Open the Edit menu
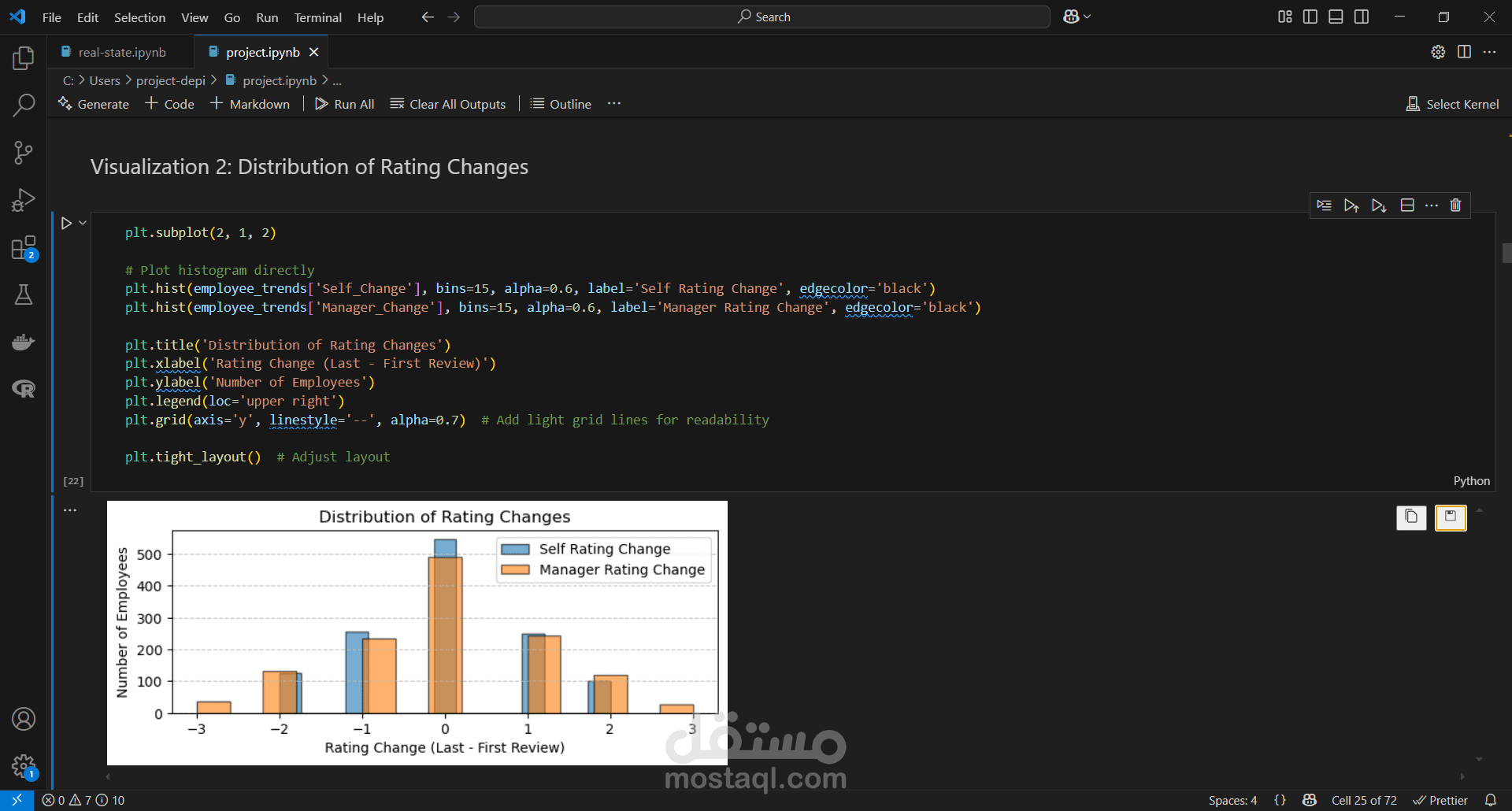 [87, 17]
